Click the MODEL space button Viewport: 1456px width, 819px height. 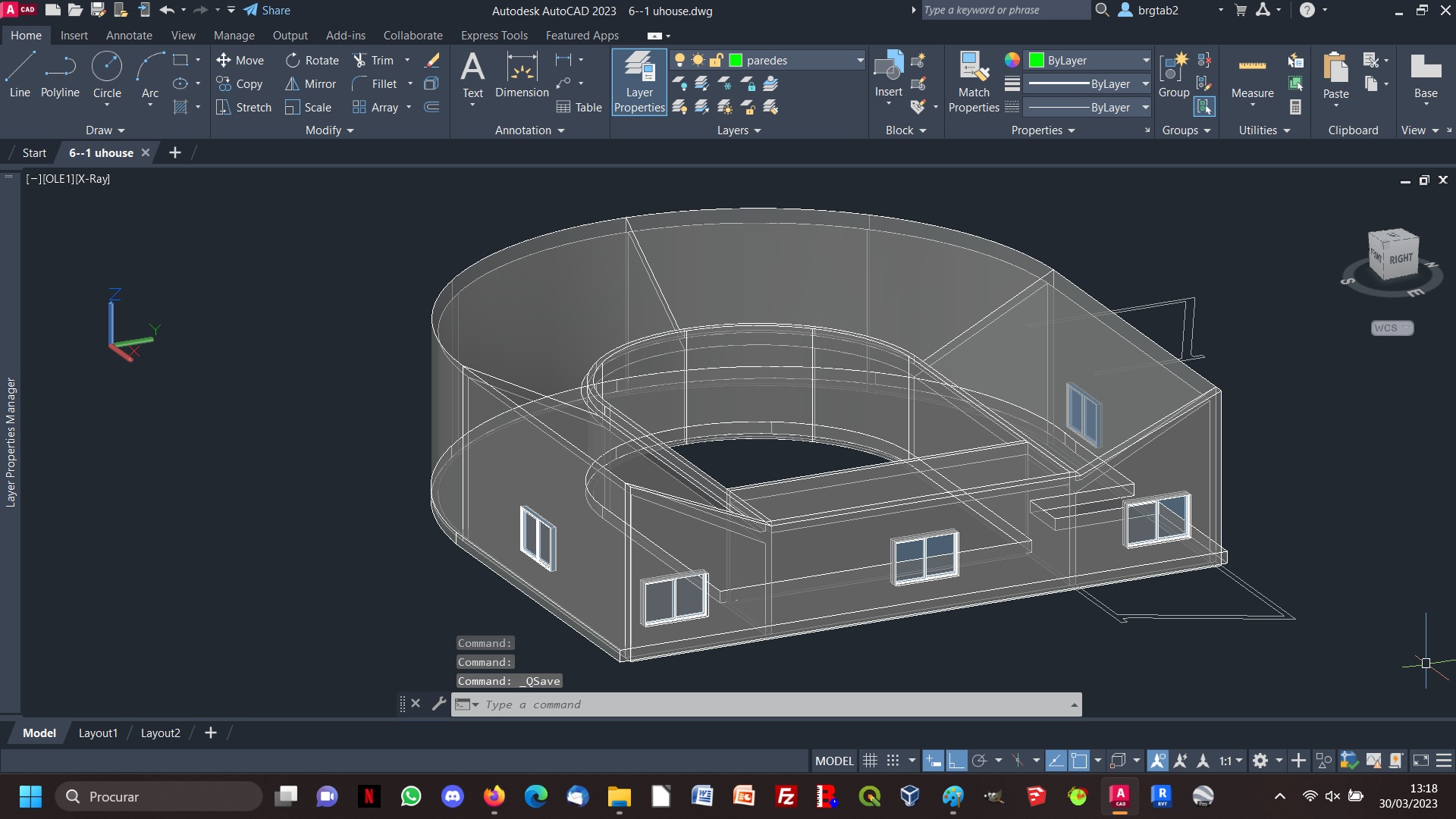[834, 761]
